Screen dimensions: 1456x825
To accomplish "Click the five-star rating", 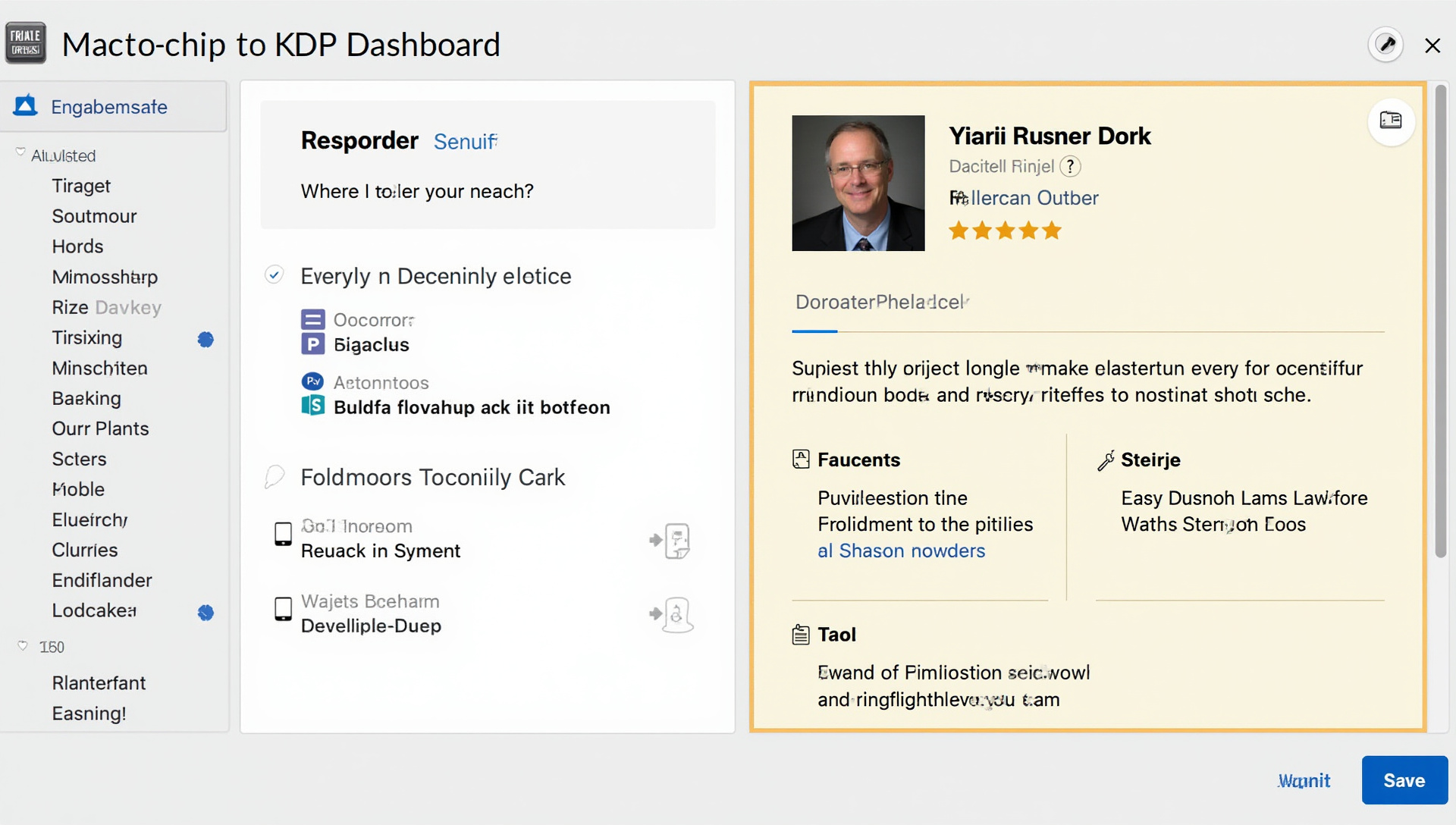I will 1005,231.
